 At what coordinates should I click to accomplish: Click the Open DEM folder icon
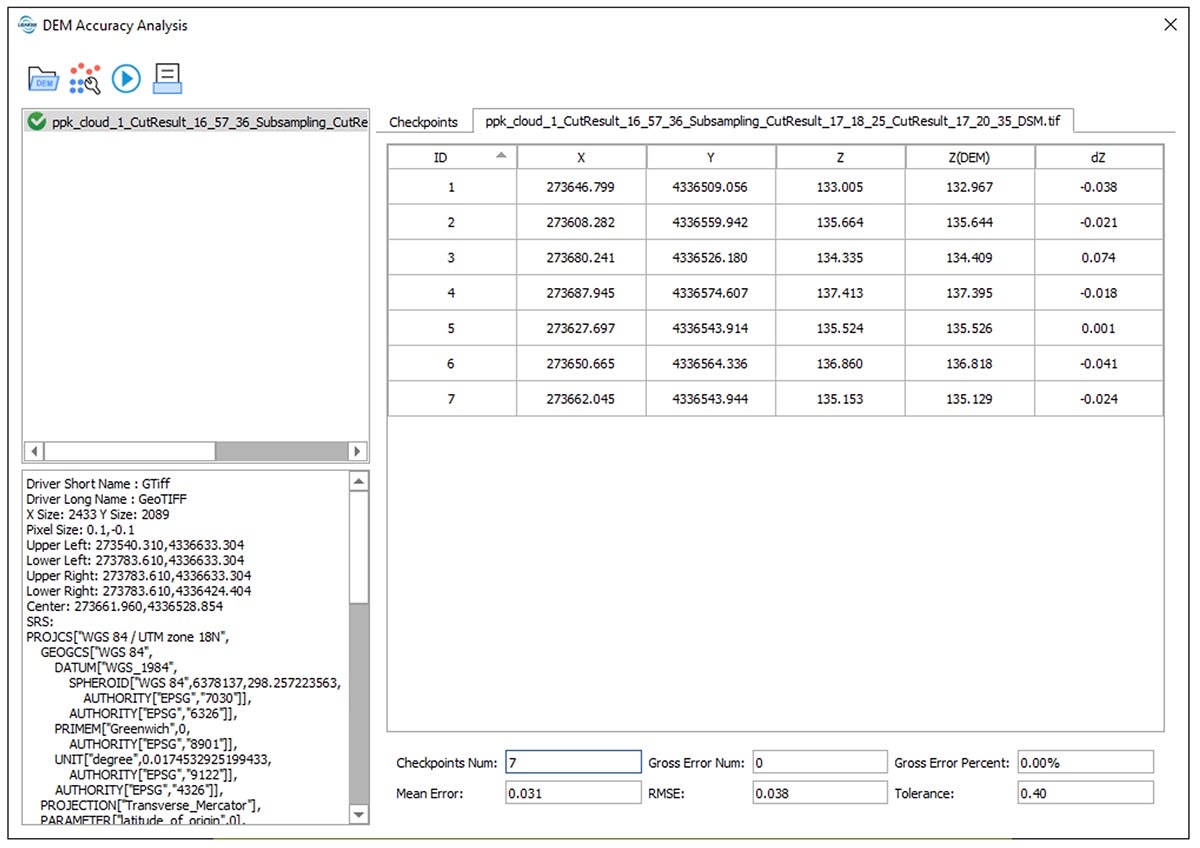(43, 78)
